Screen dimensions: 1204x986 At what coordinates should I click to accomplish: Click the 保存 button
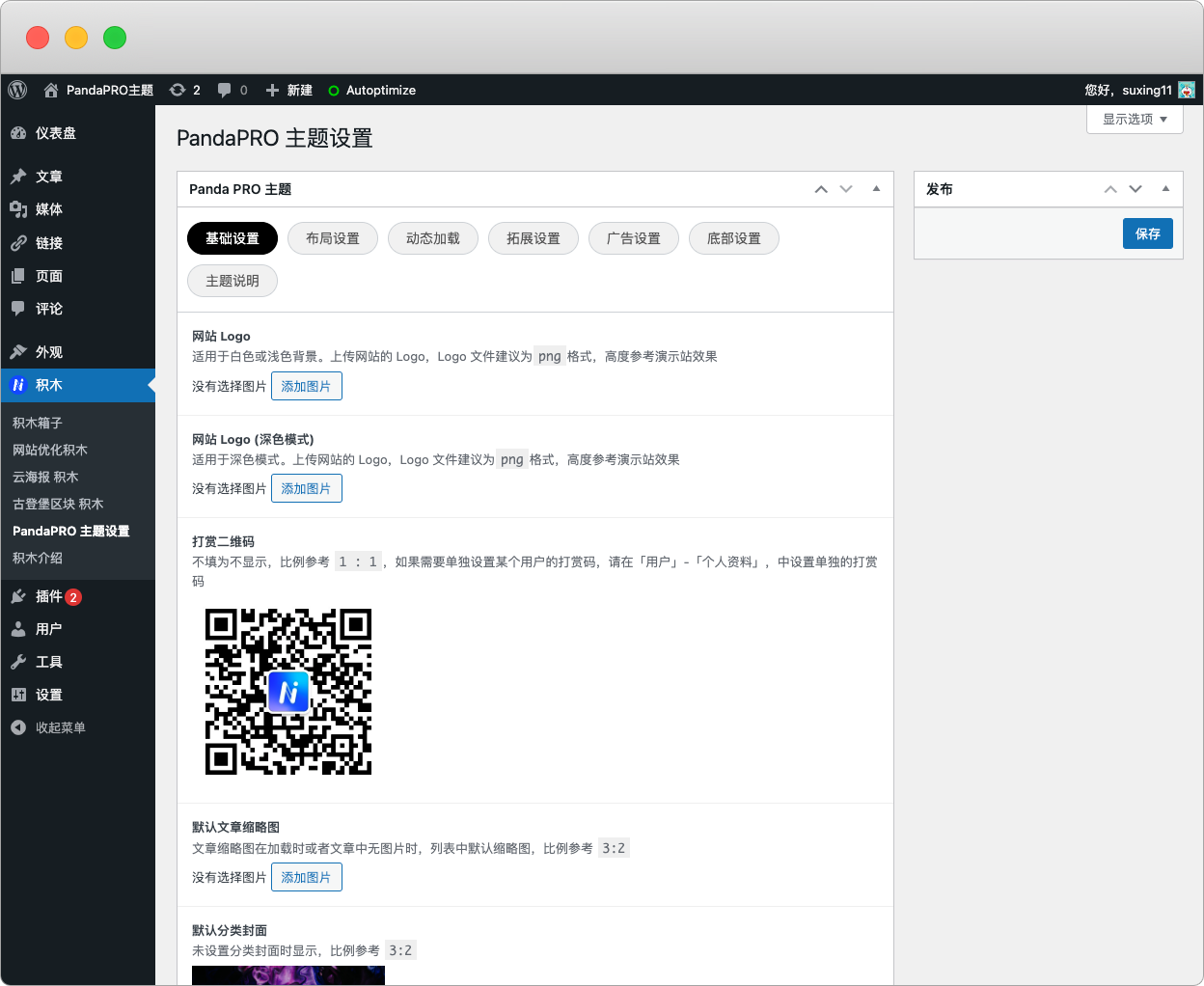1148,233
